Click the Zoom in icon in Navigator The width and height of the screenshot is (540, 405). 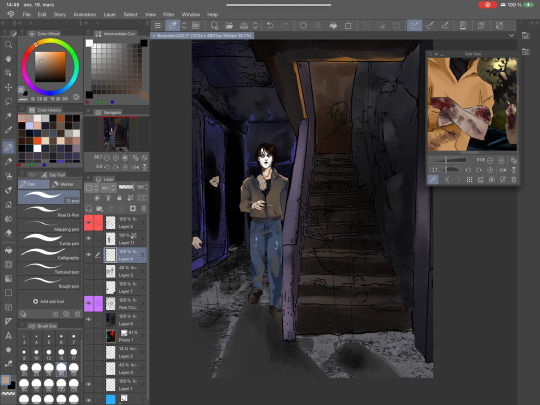pos(116,158)
